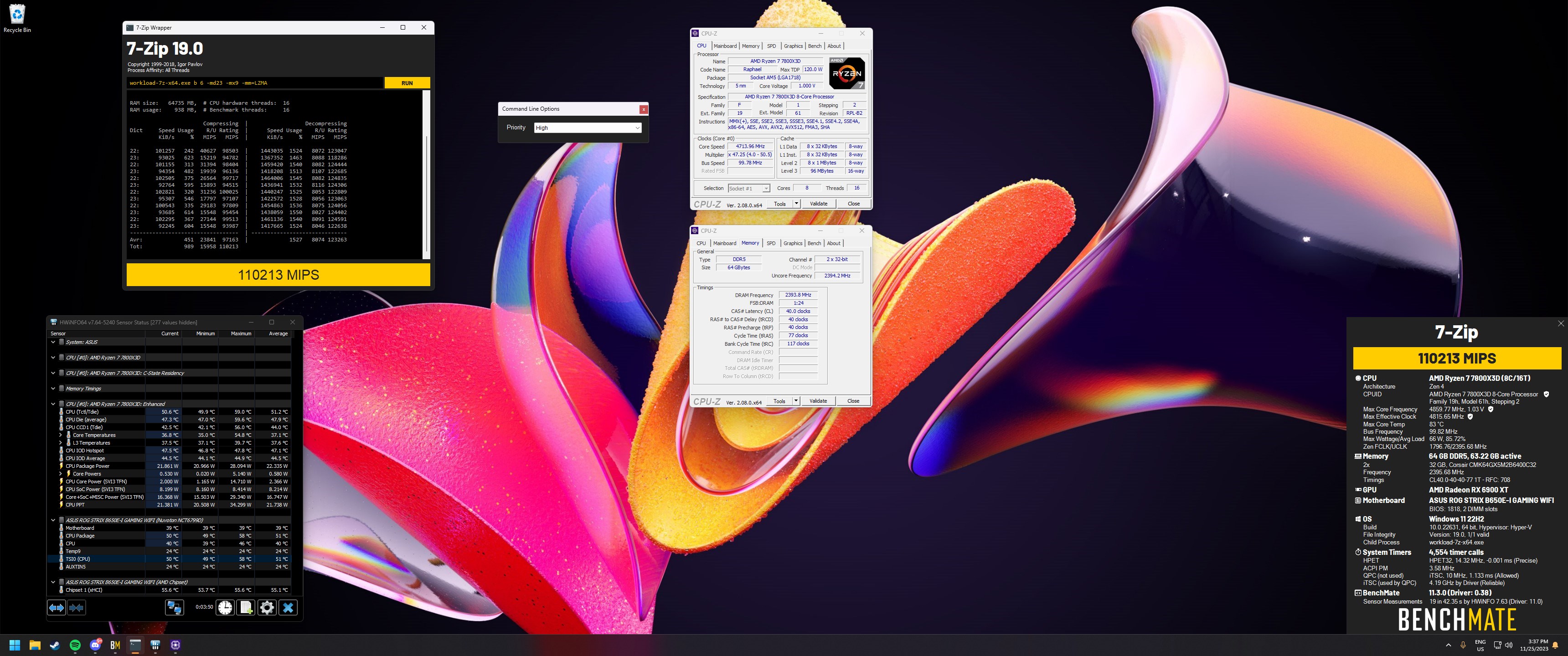
Task: Collapse System: ASUS sensor group
Action: pos(53,342)
